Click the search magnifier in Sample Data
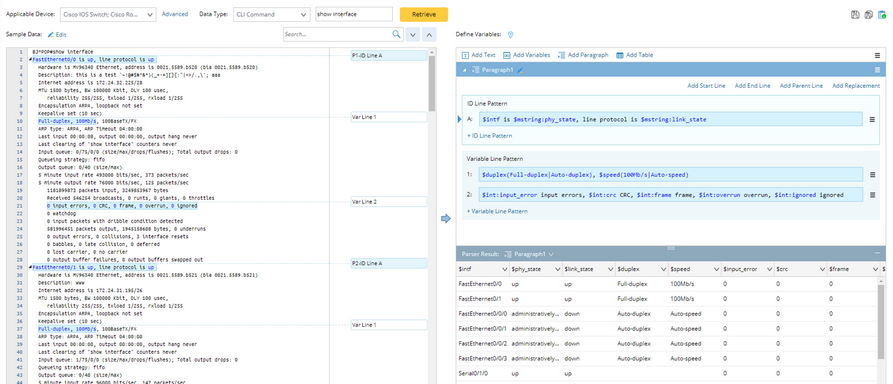The image size is (893, 384). (397, 34)
